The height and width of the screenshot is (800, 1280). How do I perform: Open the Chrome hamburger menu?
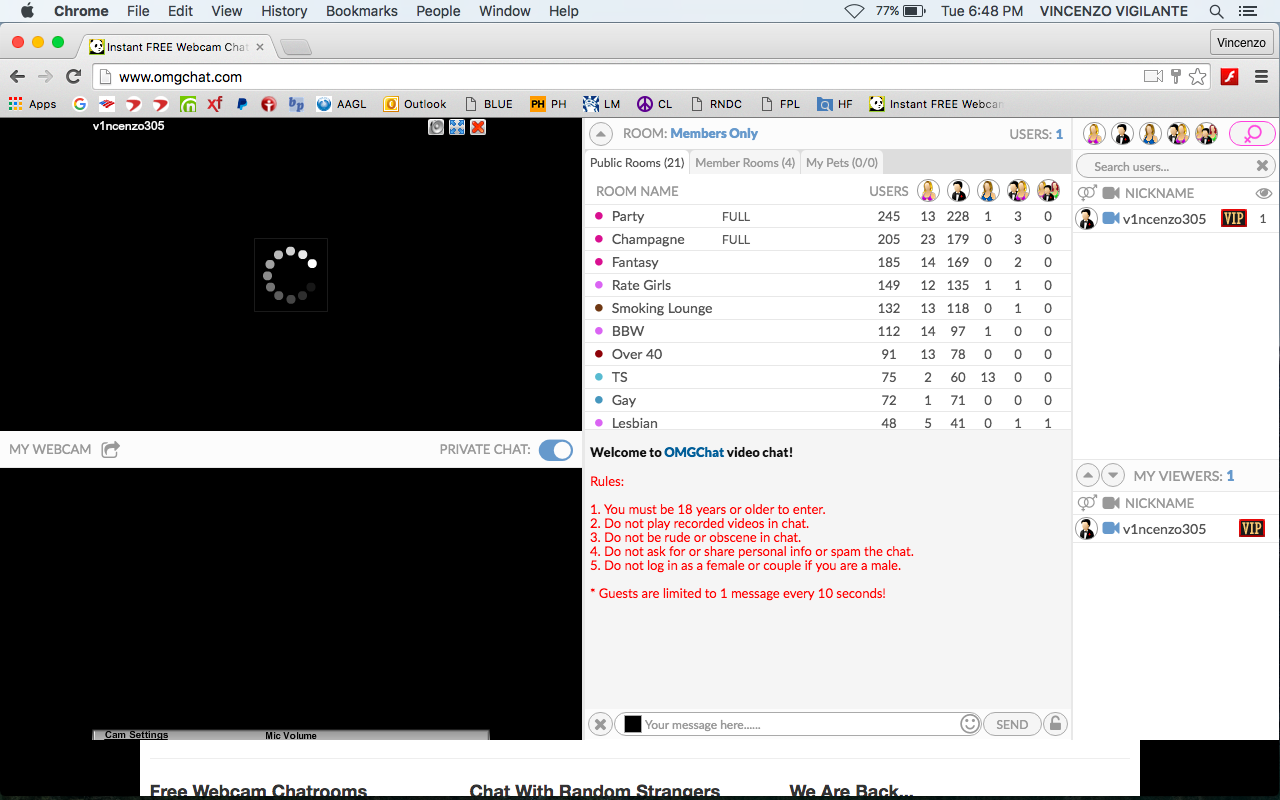click(1261, 77)
